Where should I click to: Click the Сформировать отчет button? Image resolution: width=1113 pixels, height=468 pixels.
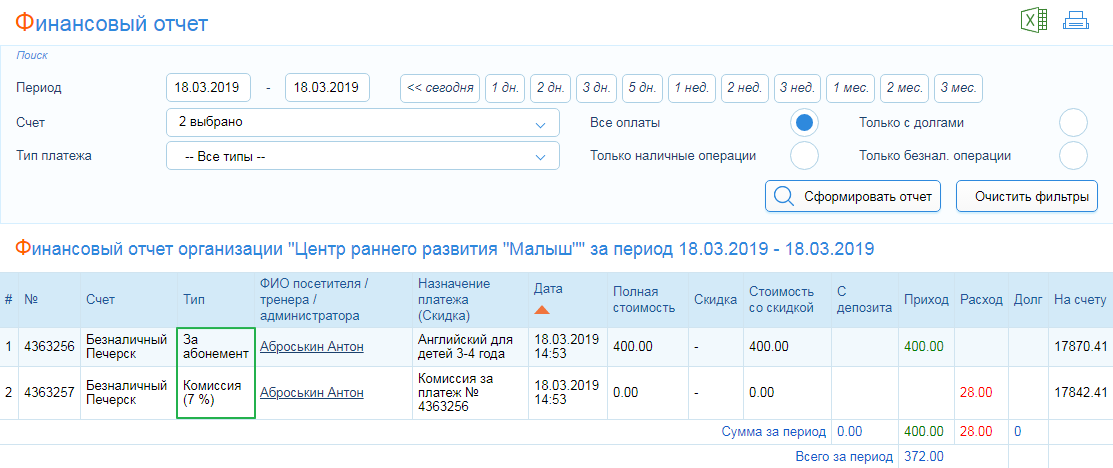(852, 196)
